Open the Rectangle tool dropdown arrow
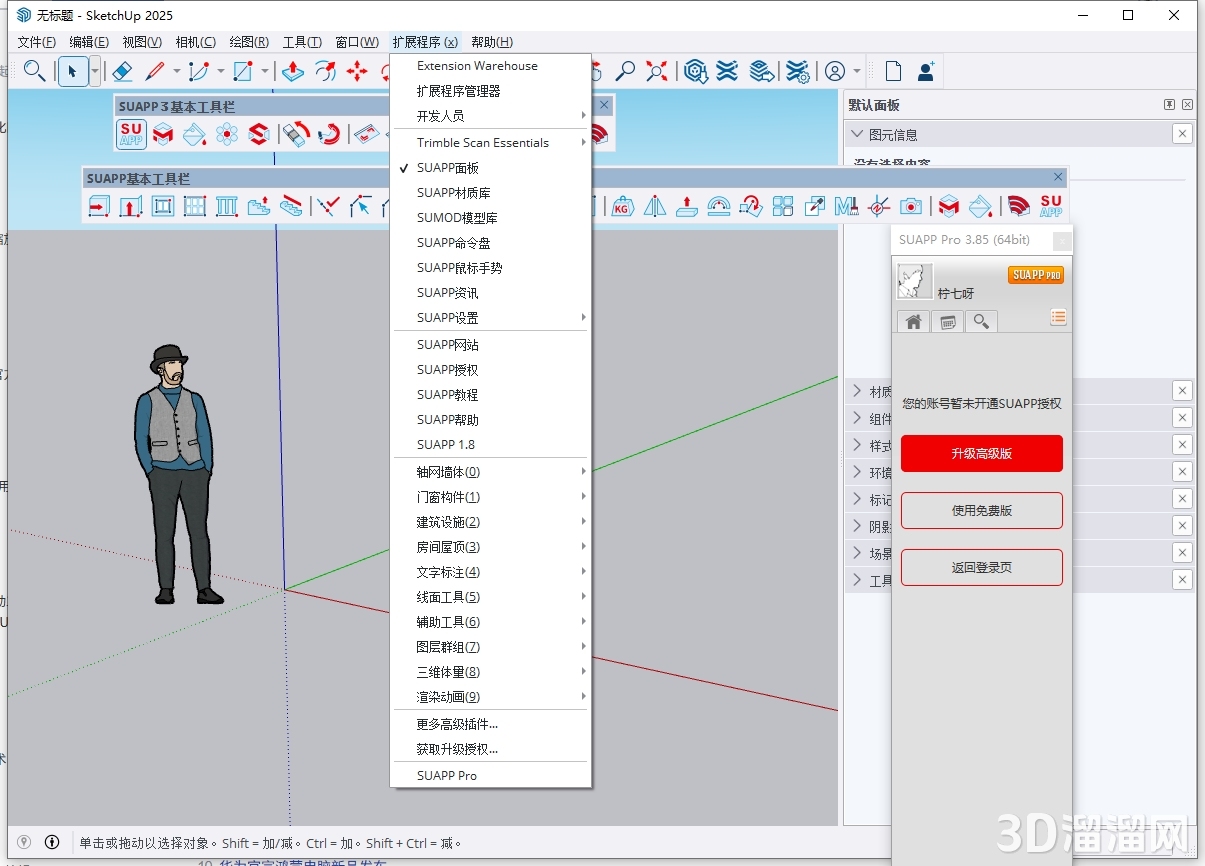This screenshot has width=1205, height=866. tap(265, 71)
